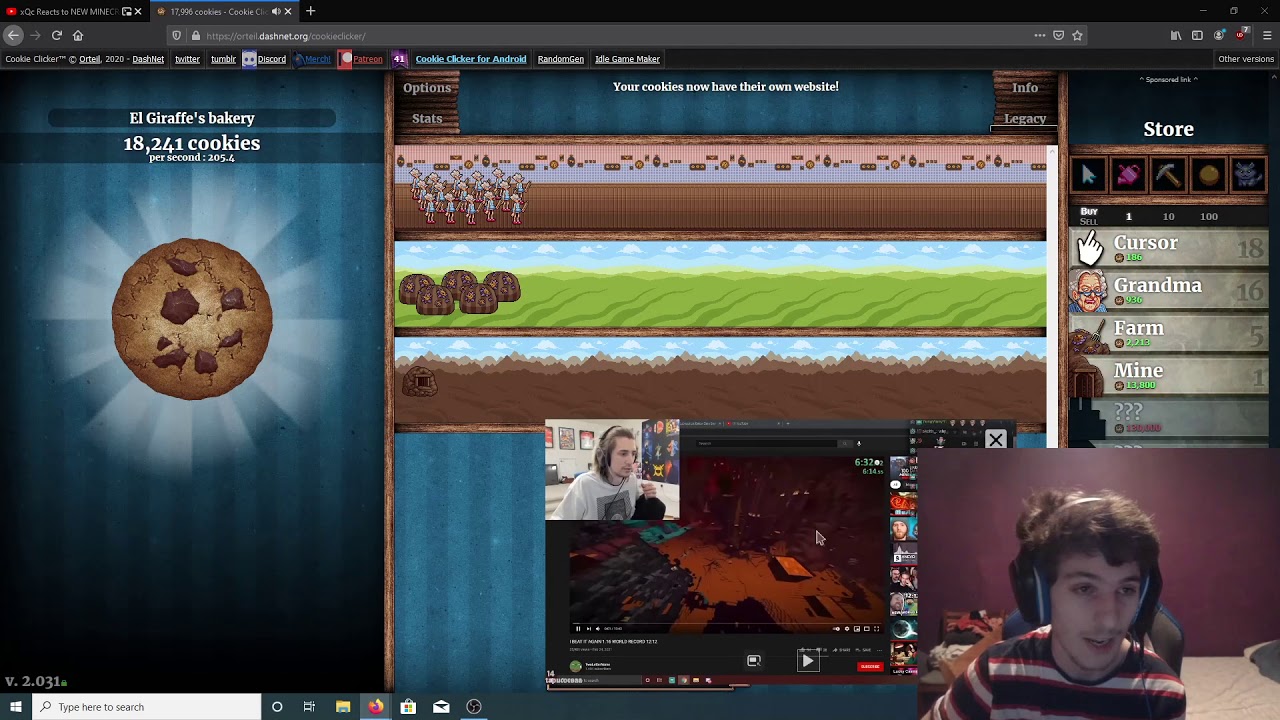Open the tumblr link
The width and height of the screenshot is (1280, 720).
tap(223, 59)
